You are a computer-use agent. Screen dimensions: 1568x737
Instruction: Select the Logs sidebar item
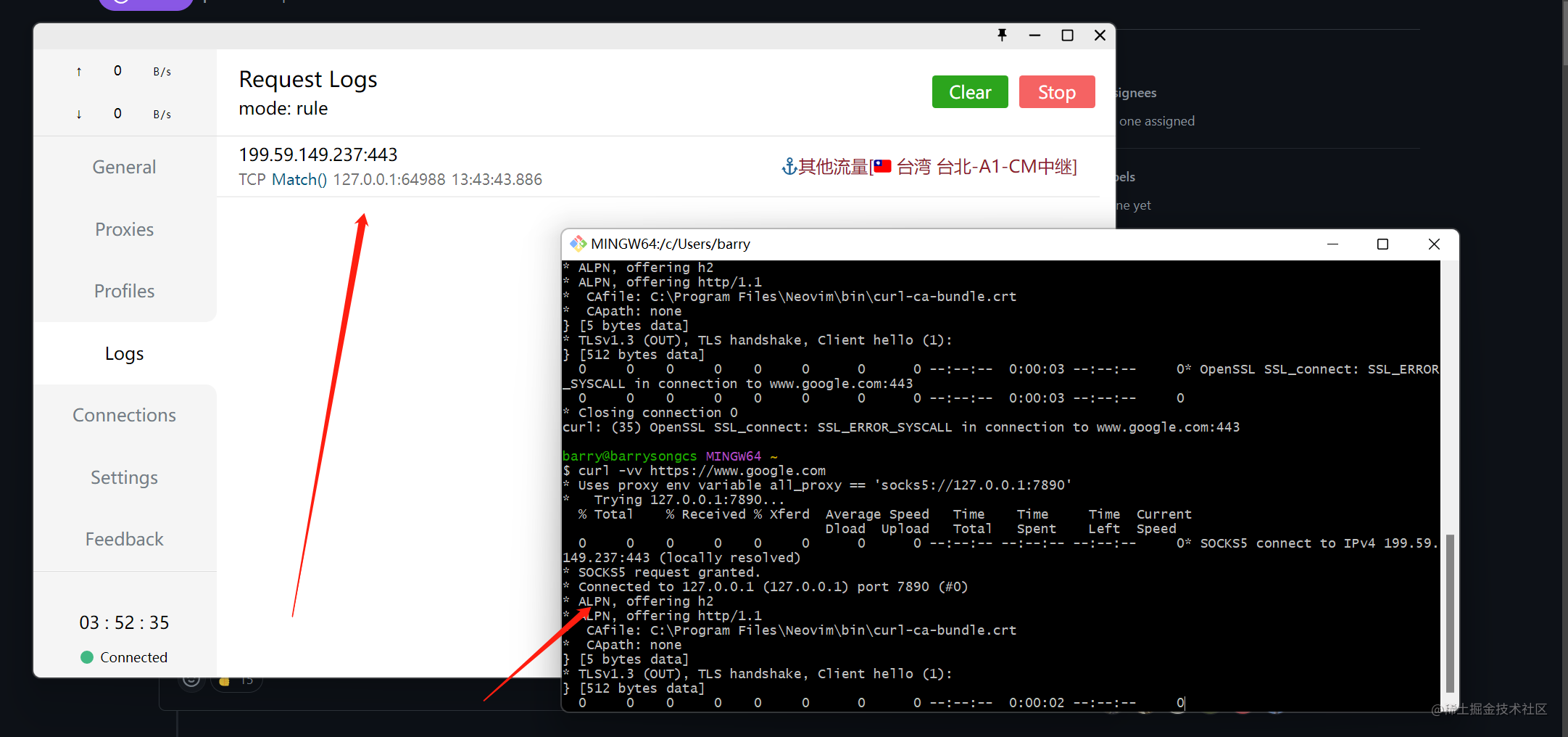click(124, 353)
